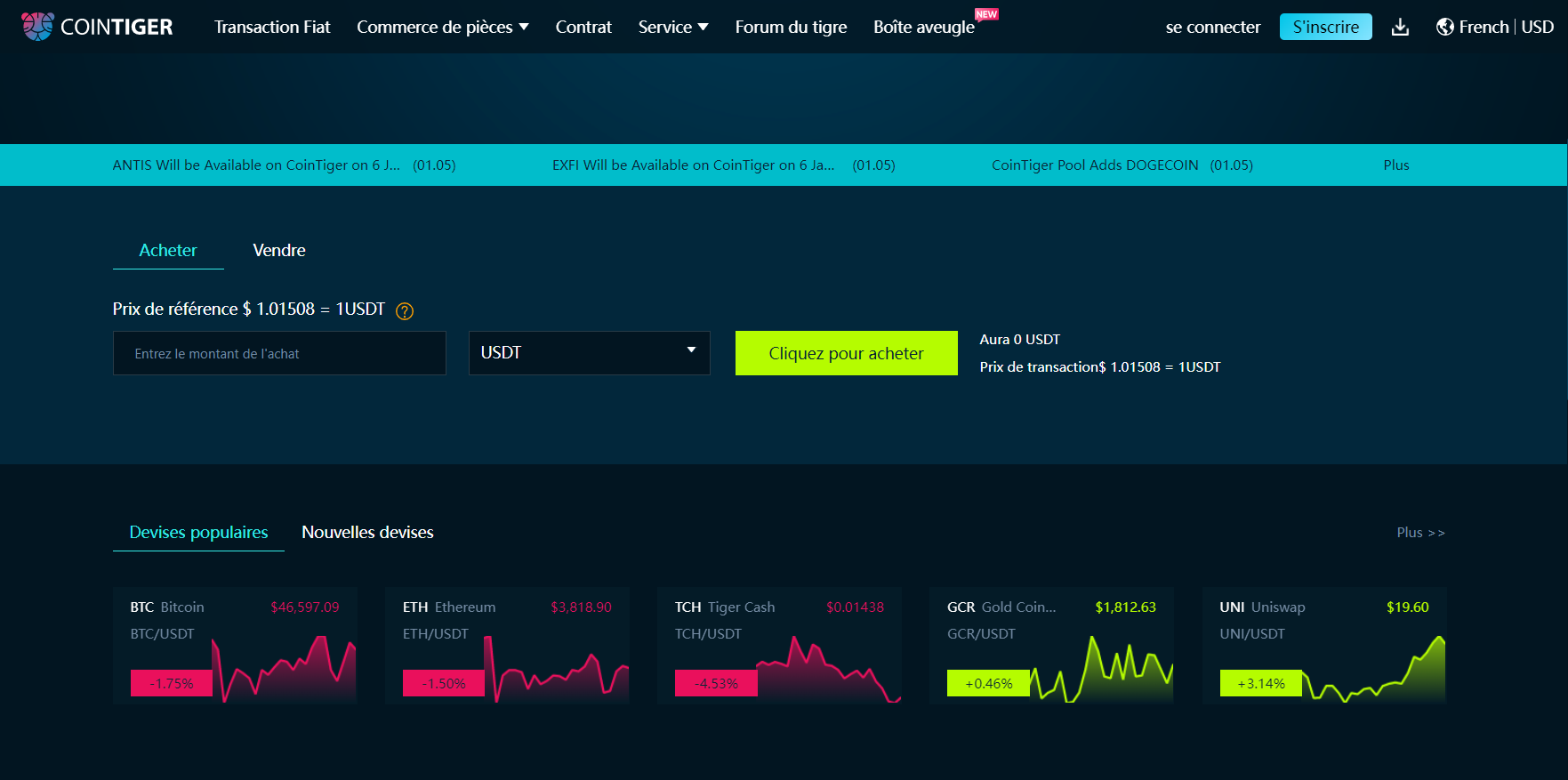Switch to the Vendre tab
The image size is (1568, 780).
279,251
